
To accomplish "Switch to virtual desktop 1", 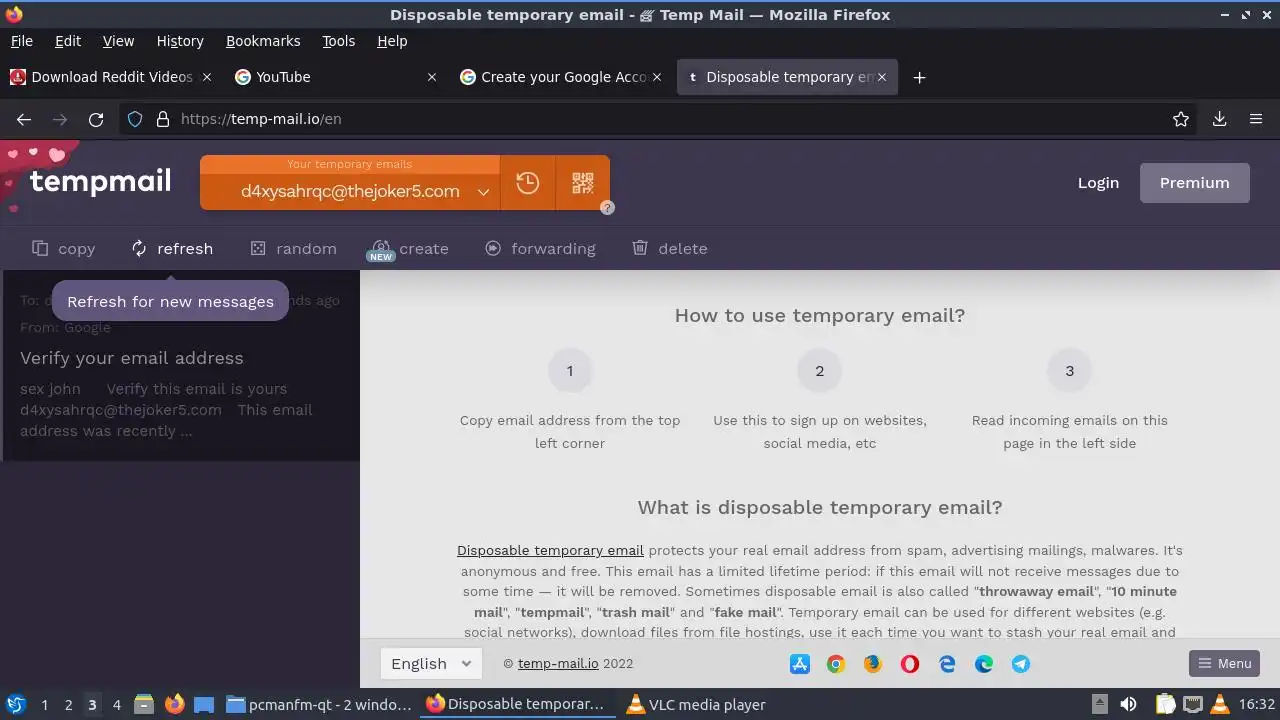I will coord(44,705).
